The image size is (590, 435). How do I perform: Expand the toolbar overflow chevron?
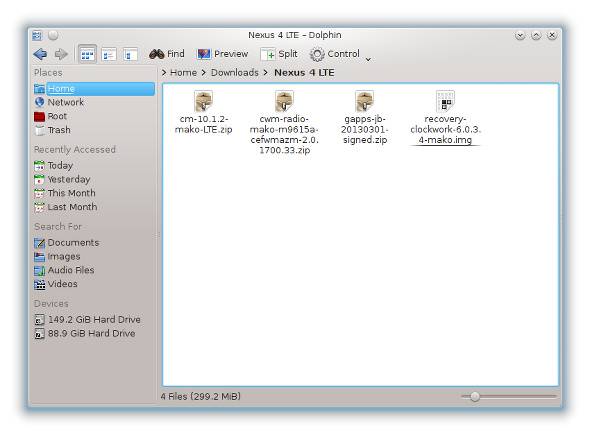tap(368, 59)
